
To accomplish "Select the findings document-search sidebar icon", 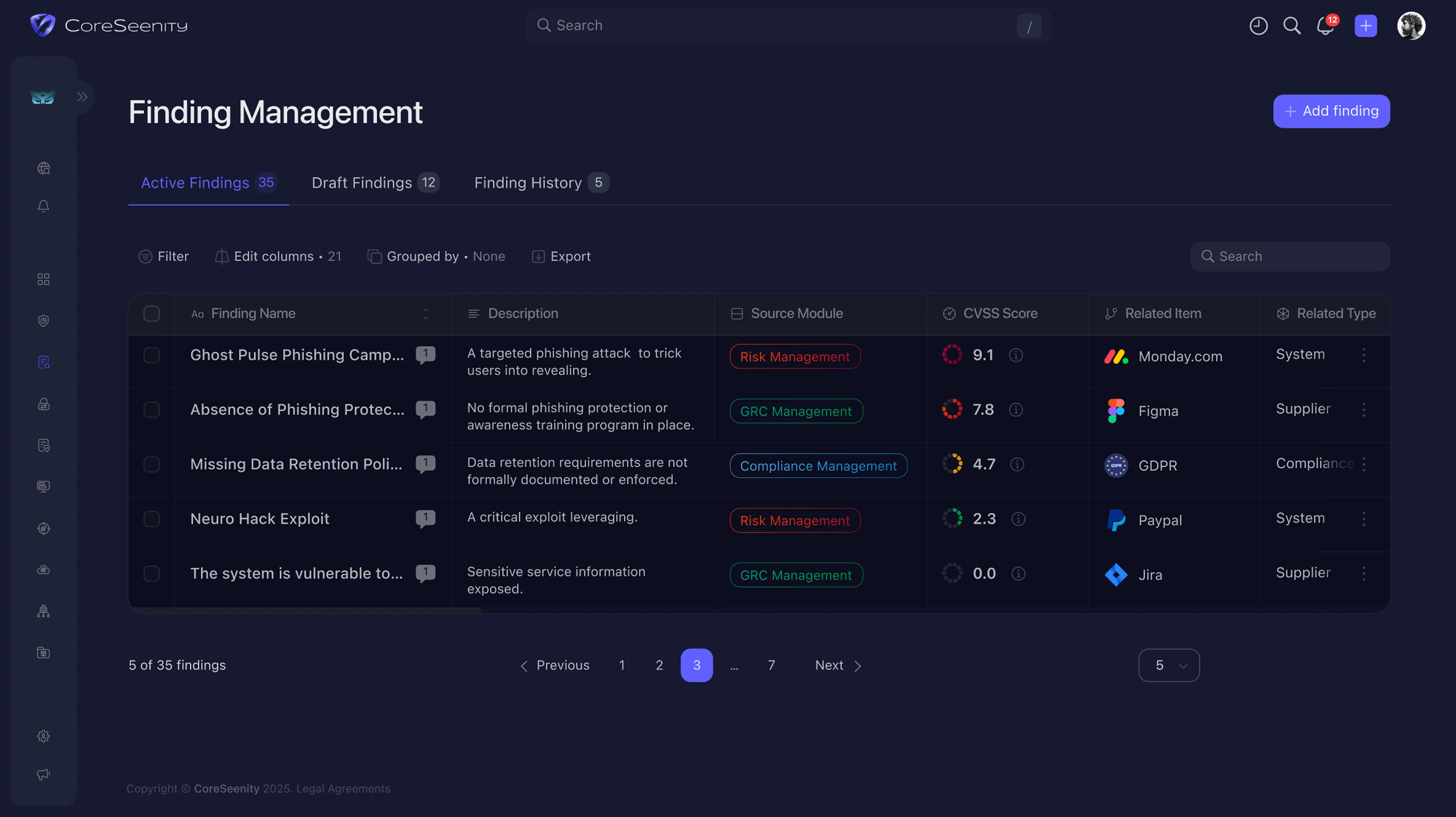I will click(43, 363).
